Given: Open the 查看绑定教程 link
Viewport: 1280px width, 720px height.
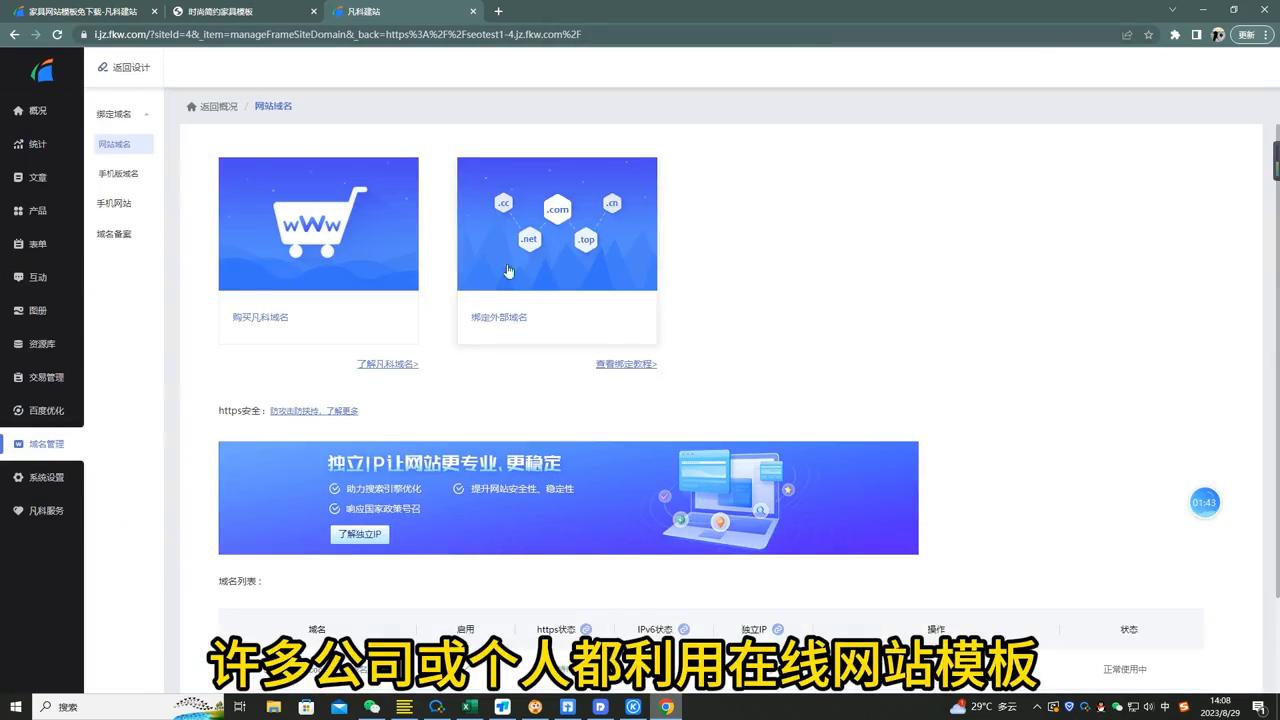Looking at the screenshot, I should pos(626,363).
